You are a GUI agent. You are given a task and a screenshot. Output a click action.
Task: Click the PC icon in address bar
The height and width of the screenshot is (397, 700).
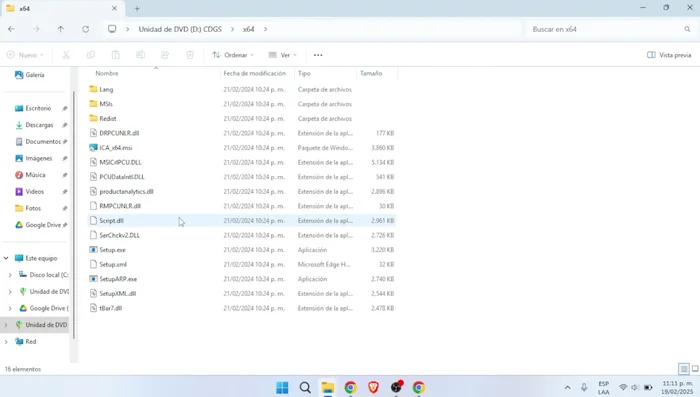pyautogui.click(x=112, y=29)
